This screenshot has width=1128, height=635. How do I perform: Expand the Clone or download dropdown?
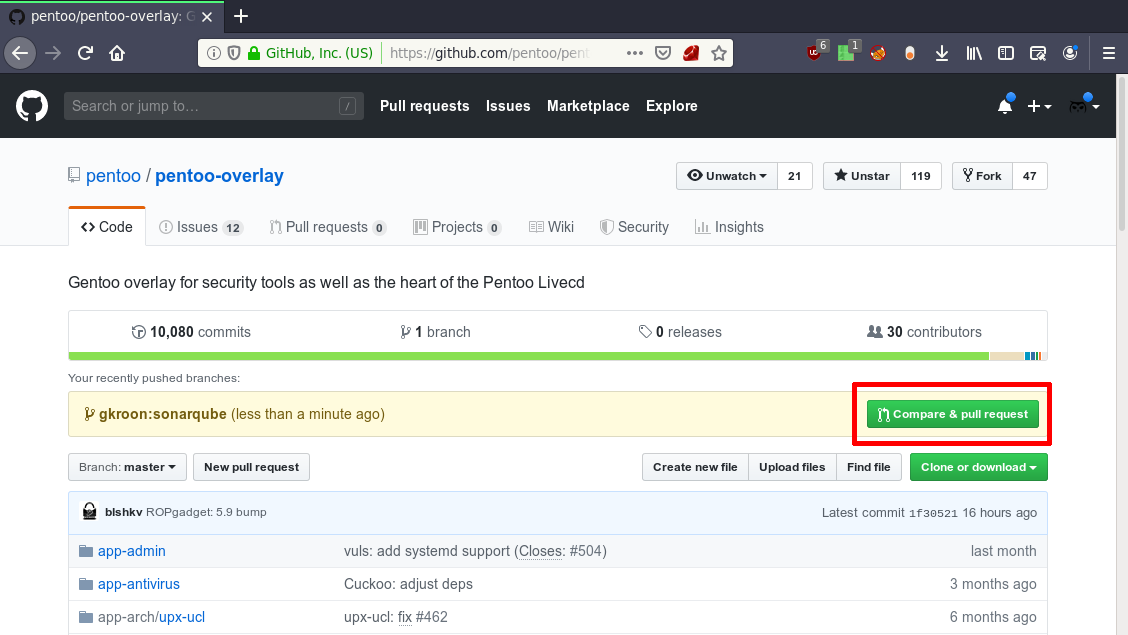point(978,467)
